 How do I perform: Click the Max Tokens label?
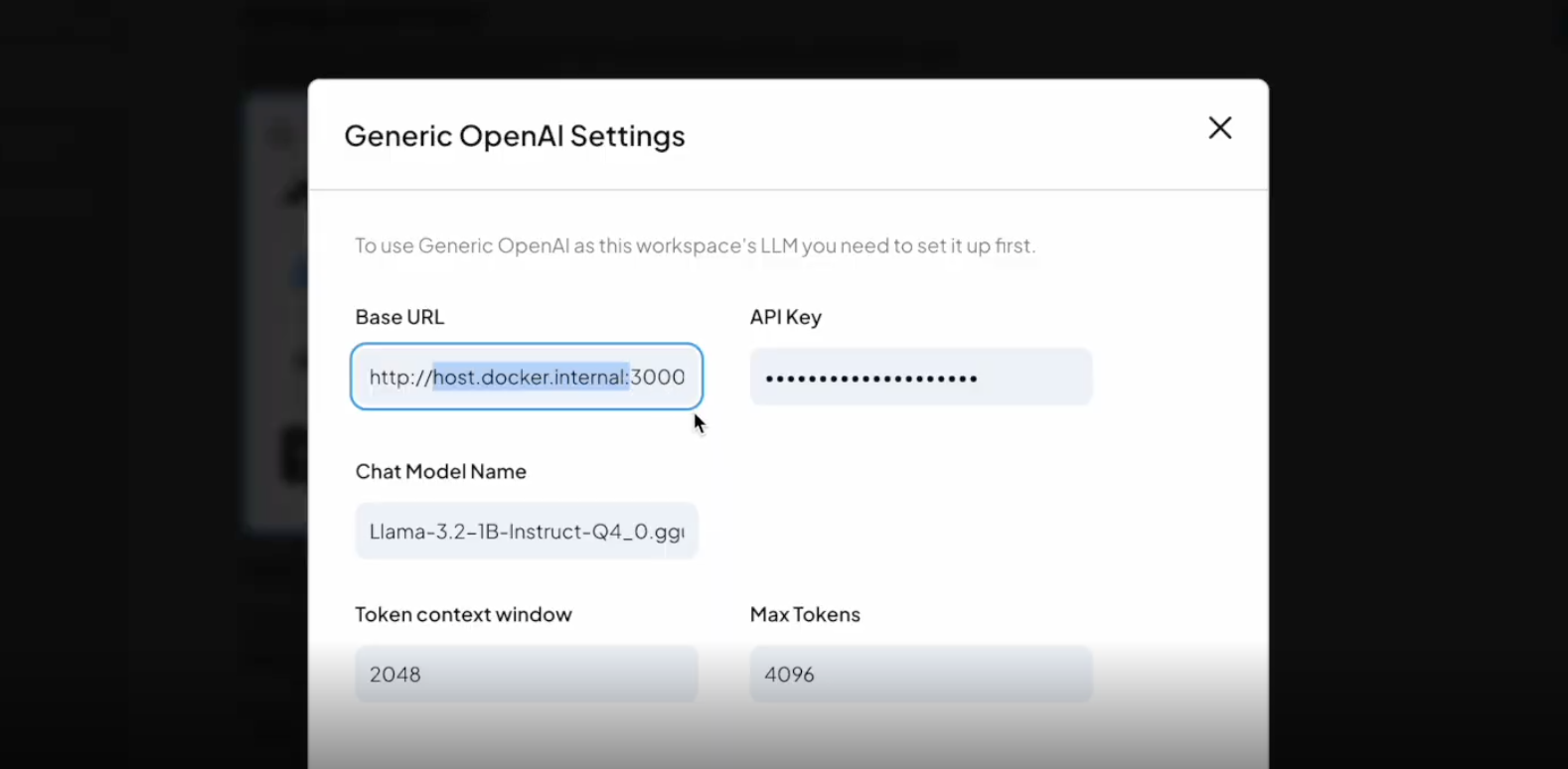click(805, 615)
